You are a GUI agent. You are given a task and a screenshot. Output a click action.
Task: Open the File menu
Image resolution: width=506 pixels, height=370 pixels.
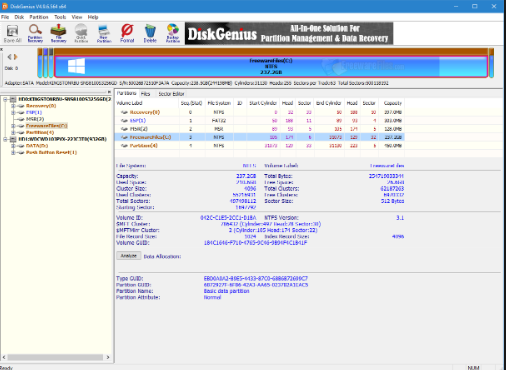click(5, 17)
